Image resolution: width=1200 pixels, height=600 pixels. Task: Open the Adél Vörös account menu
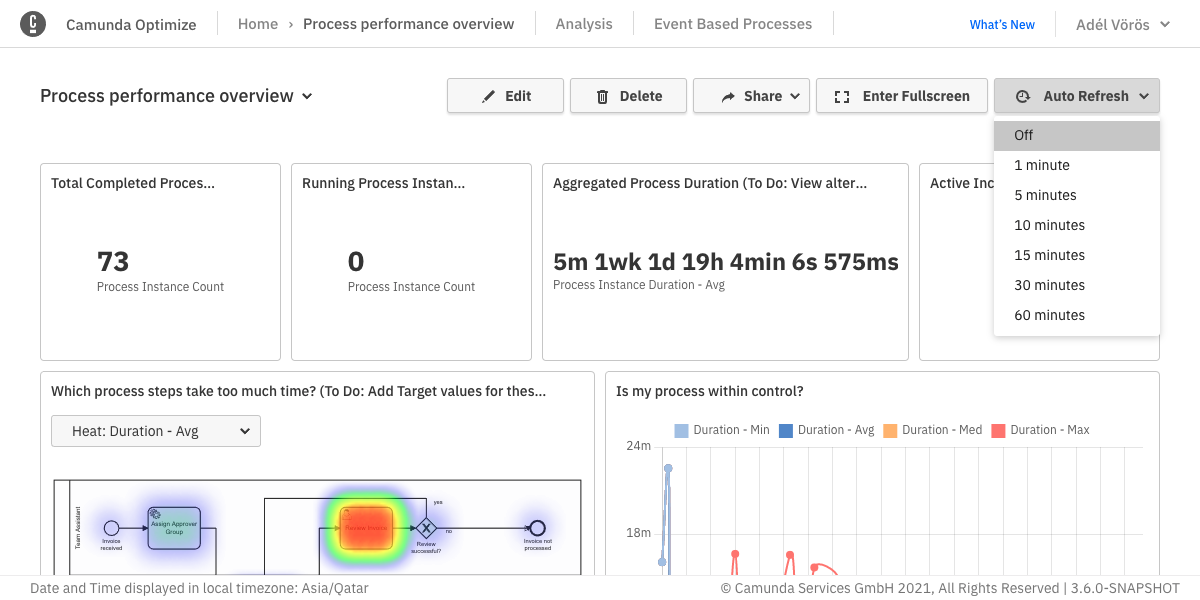tap(1122, 24)
